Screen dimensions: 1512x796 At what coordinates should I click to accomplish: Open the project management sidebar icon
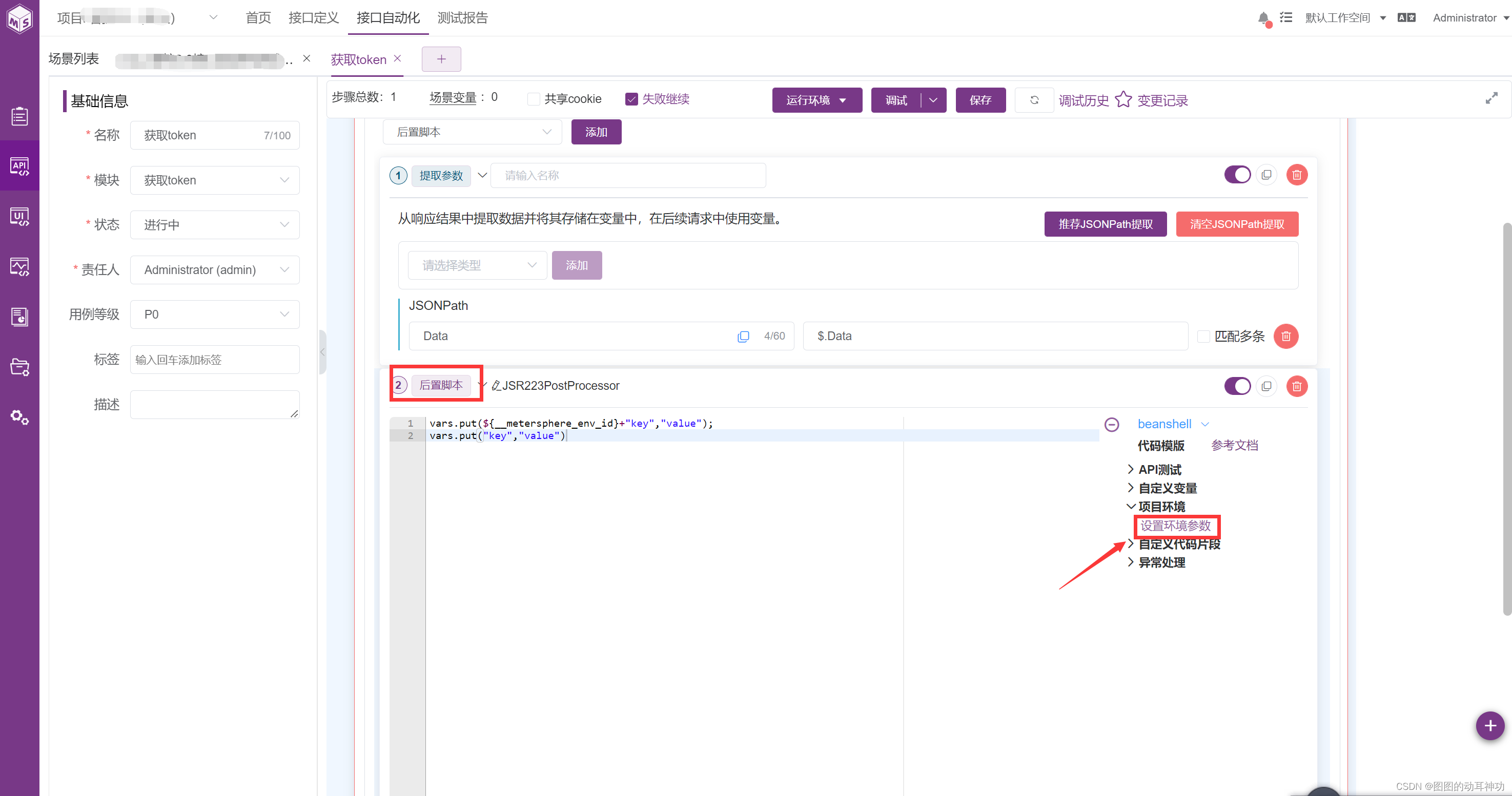point(19,367)
